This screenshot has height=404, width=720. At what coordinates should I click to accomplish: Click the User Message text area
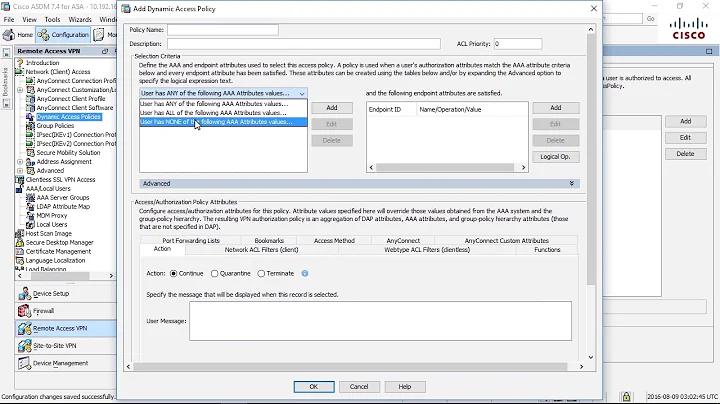(380, 321)
